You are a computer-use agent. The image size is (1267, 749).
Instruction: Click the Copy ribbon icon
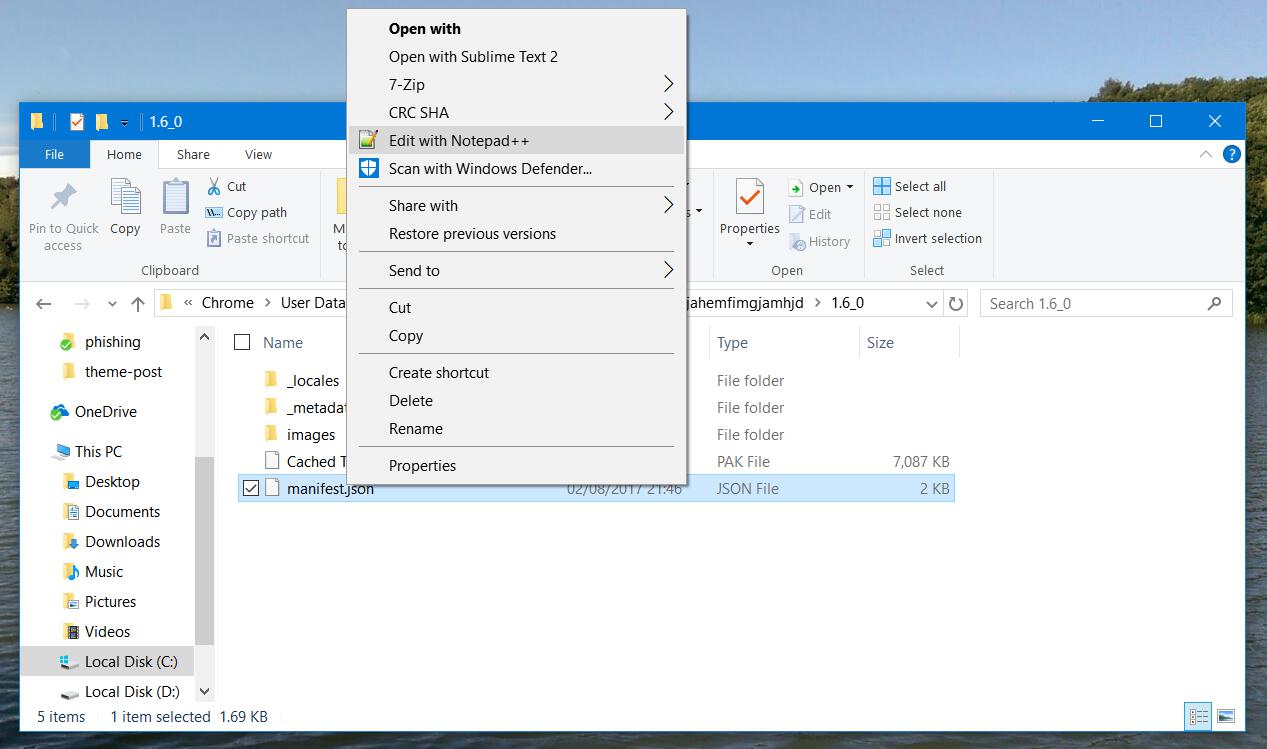point(125,196)
